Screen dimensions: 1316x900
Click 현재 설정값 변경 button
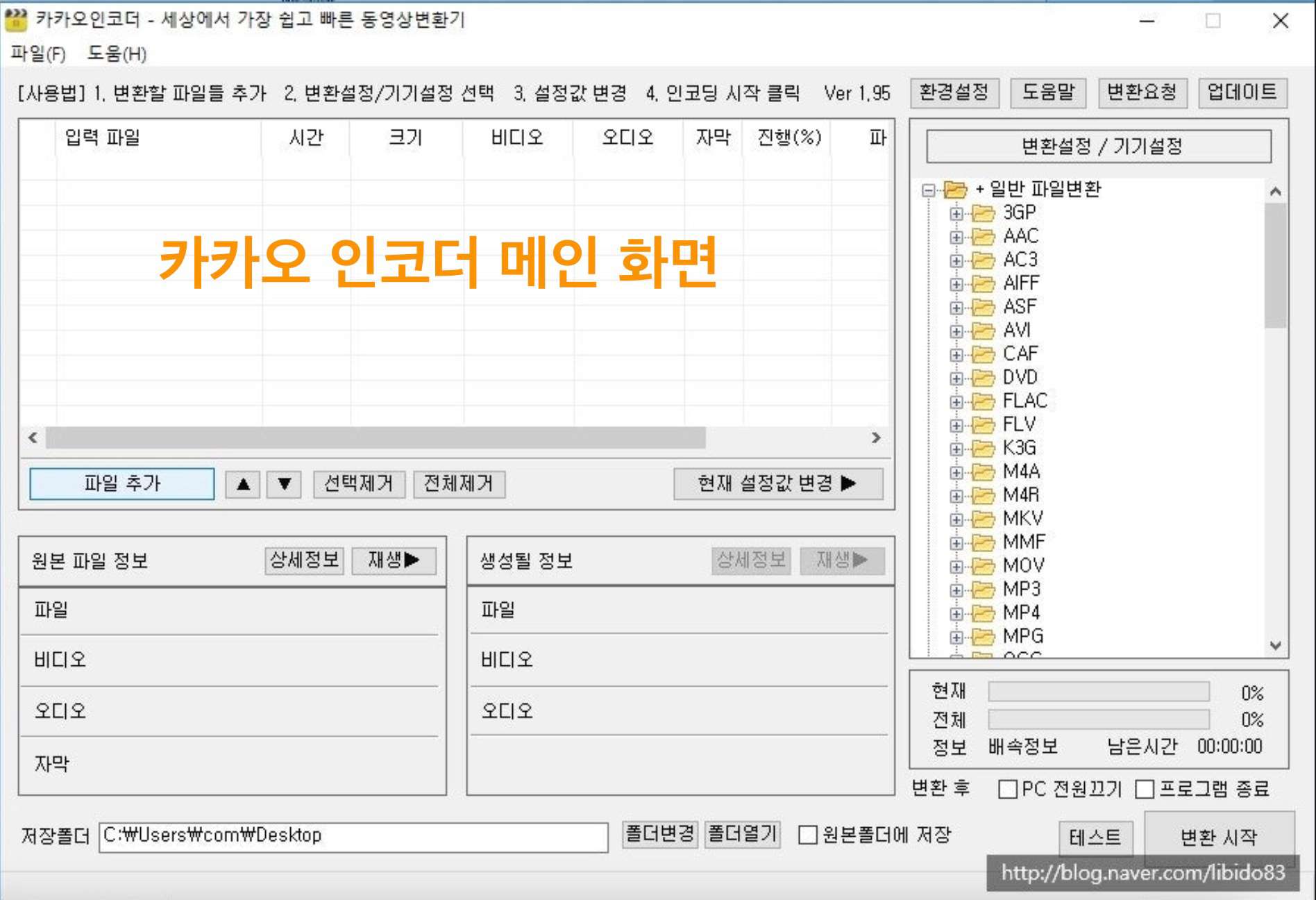778,483
